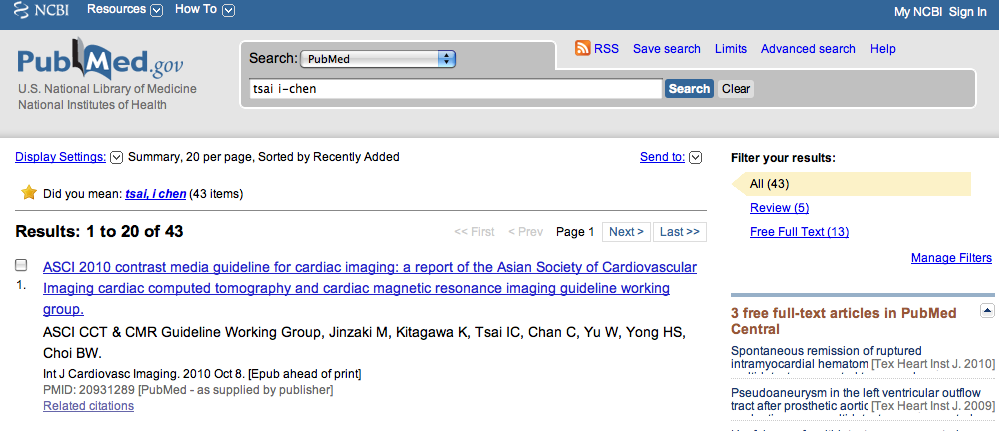Viewport: 999px width, 431px height.
Task: Filter results by Review (5)
Action: pos(779,208)
